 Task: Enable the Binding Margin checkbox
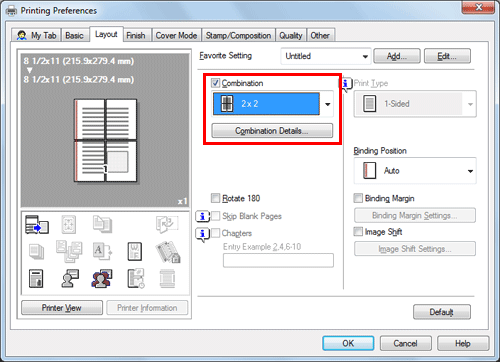[x=358, y=198]
